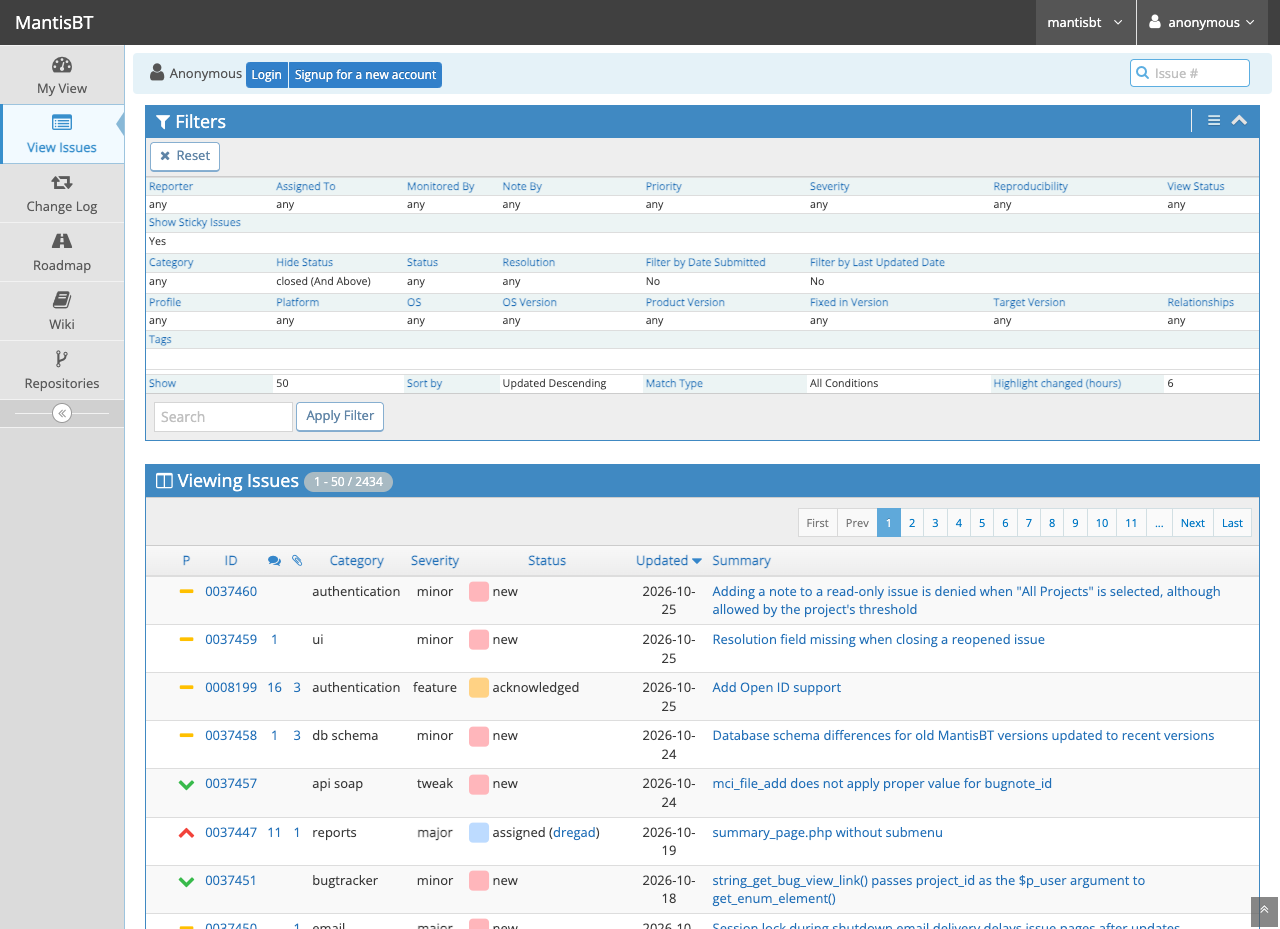
Task: Open the Hide Status filter option
Action: click(304, 262)
